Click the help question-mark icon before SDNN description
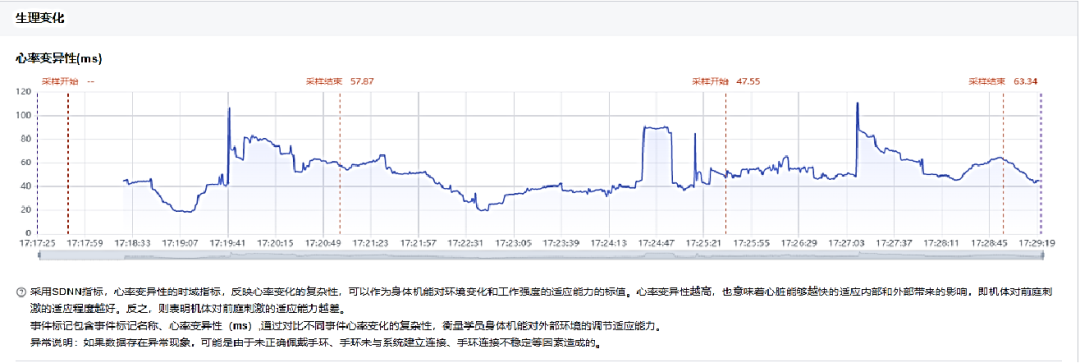 click(x=20, y=291)
